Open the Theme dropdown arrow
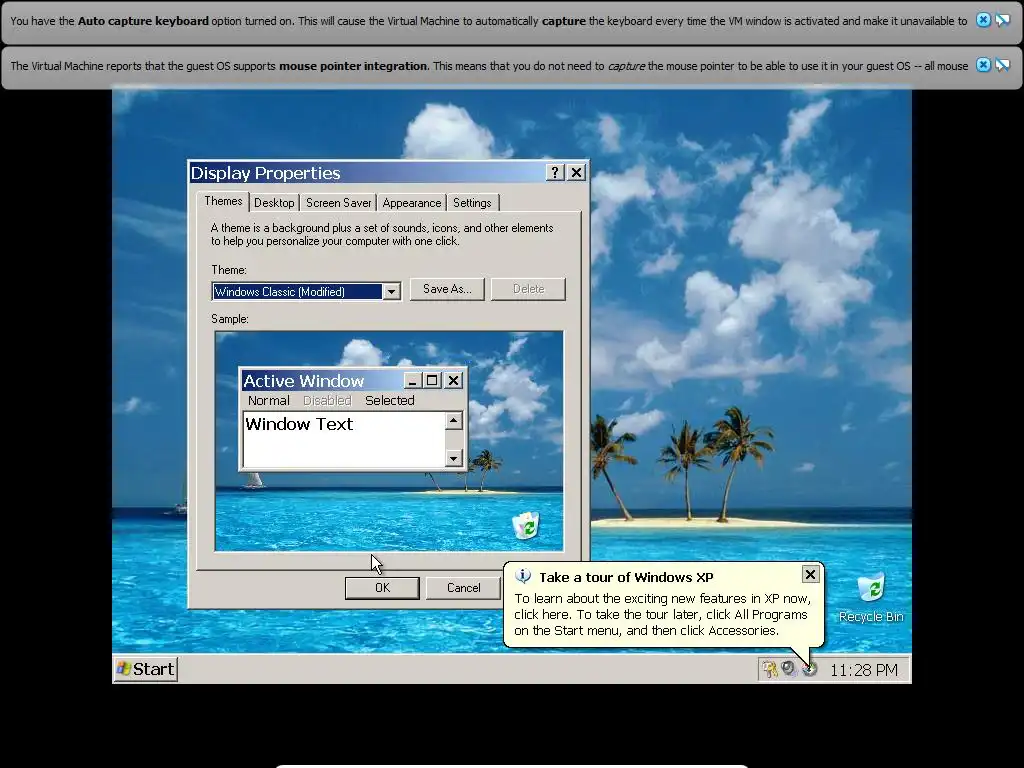Image resolution: width=1024 pixels, height=768 pixels. coord(391,291)
